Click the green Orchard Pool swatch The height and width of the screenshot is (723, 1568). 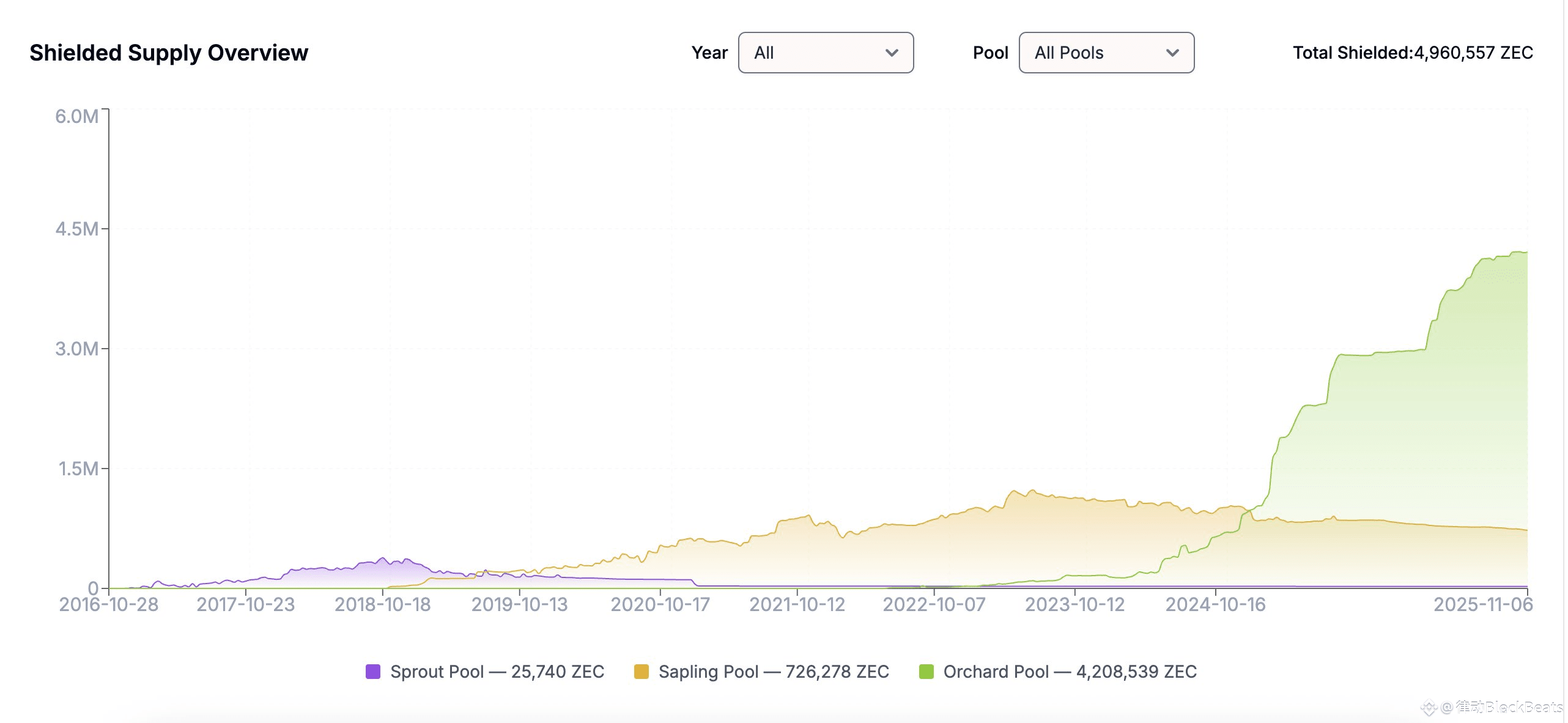point(926,672)
